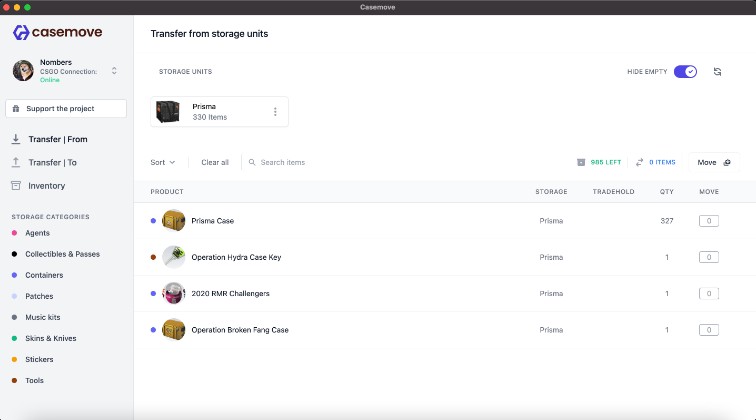Select the Patches category

click(39, 296)
